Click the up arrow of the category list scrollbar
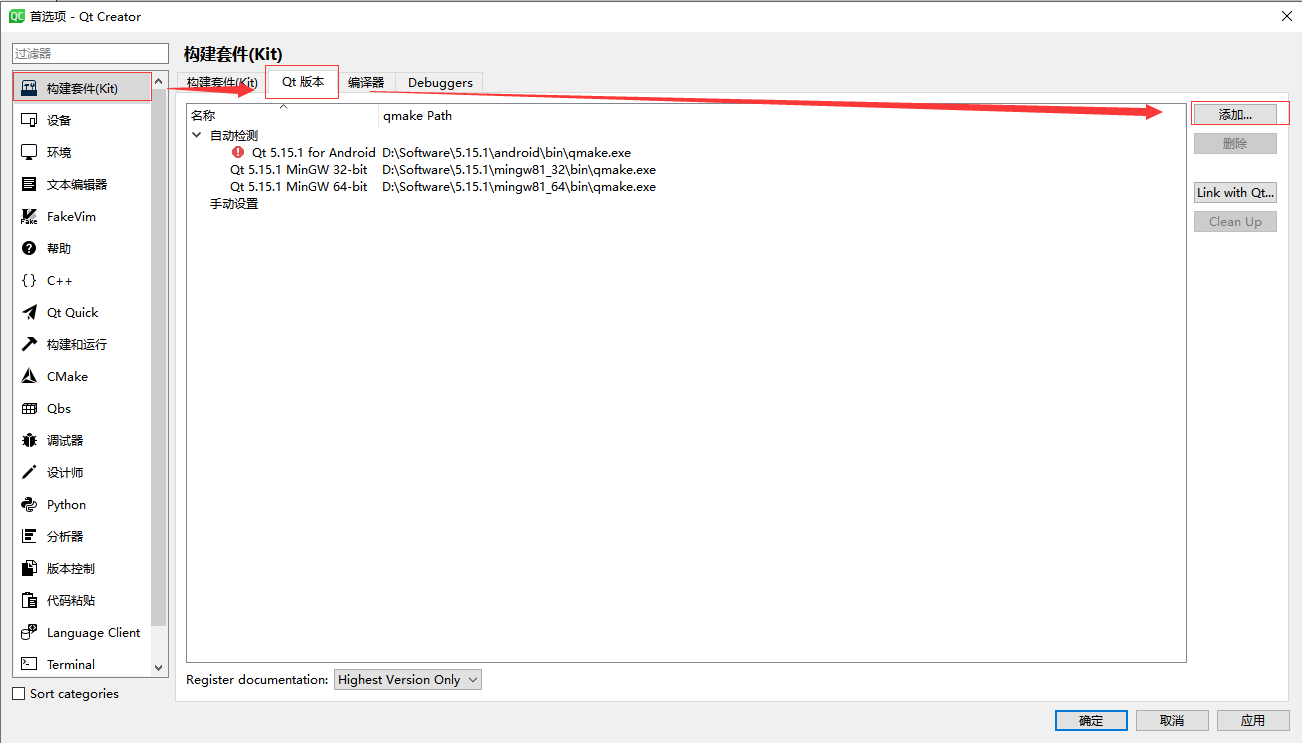 click(x=158, y=81)
